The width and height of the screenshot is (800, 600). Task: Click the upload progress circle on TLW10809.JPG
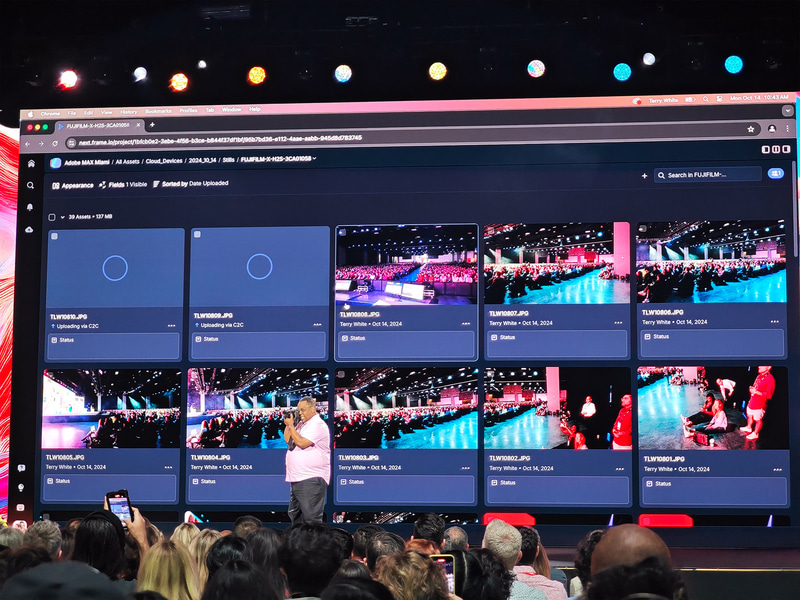(x=259, y=266)
